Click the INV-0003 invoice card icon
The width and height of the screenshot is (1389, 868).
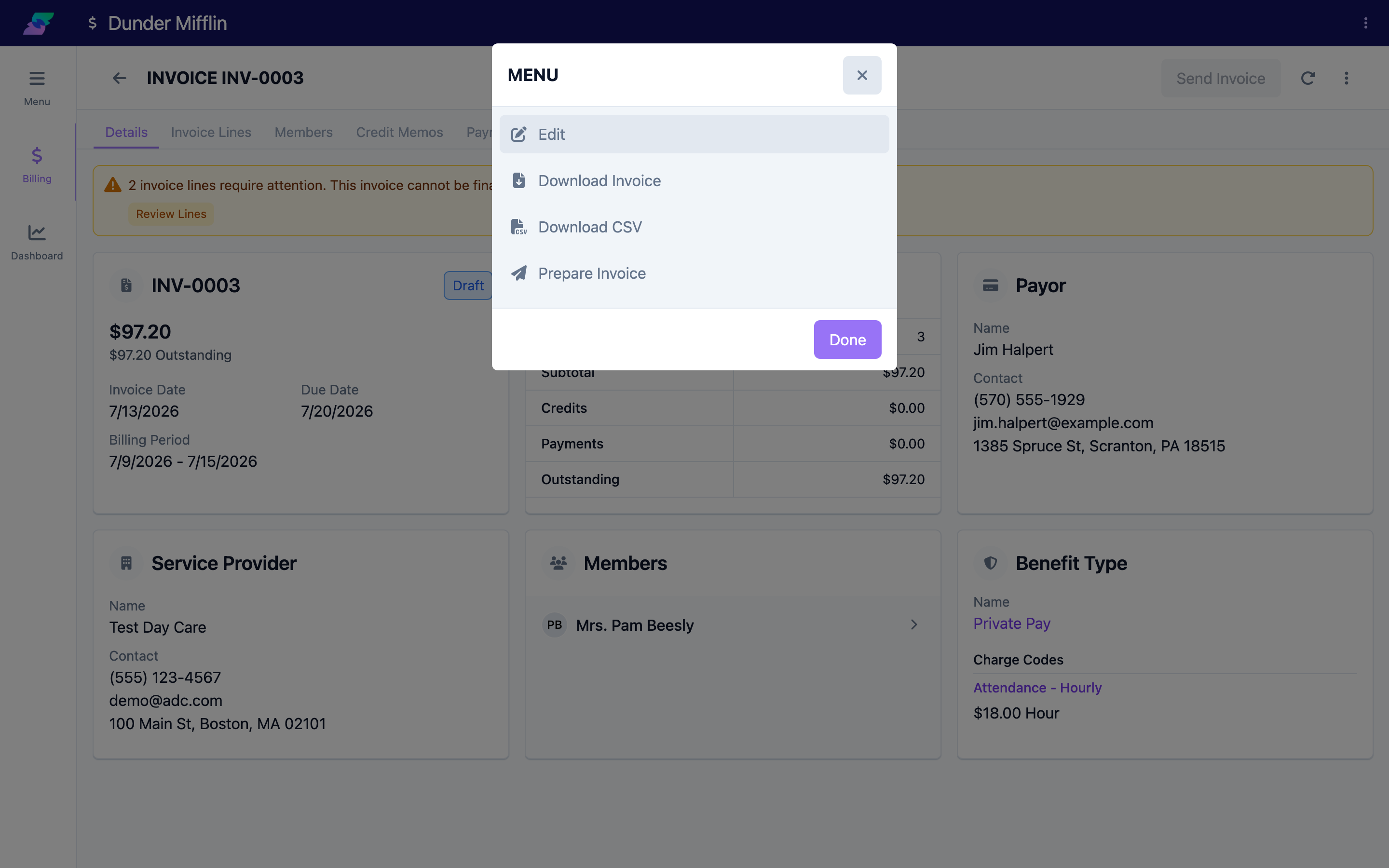[126, 285]
